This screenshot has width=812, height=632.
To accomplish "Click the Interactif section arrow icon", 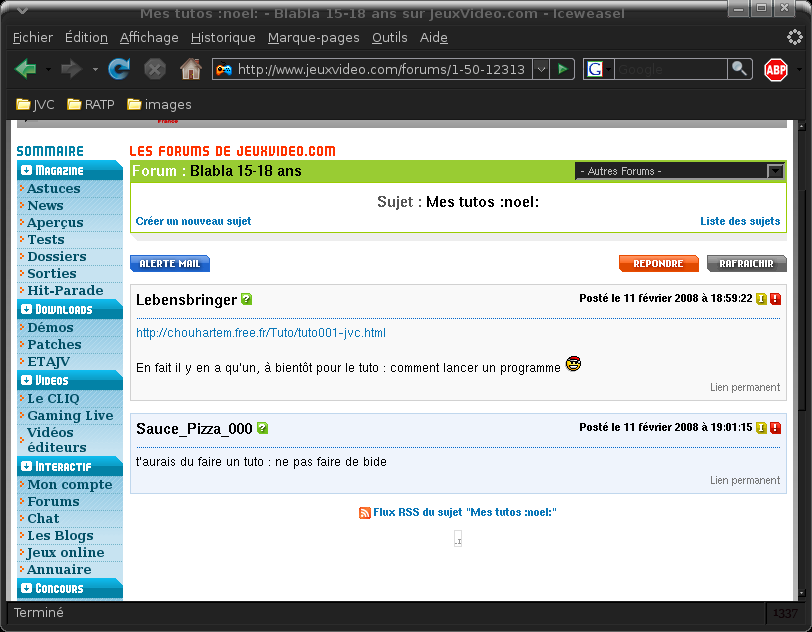I will tap(27, 466).
